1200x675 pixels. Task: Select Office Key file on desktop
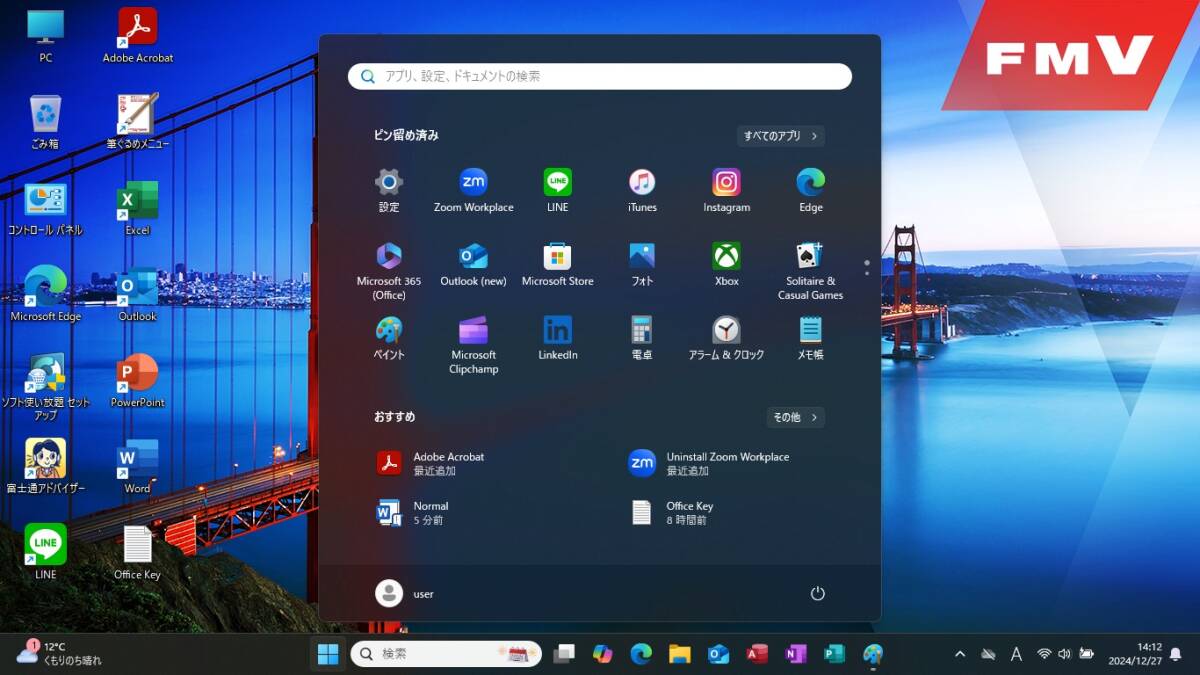(138, 552)
